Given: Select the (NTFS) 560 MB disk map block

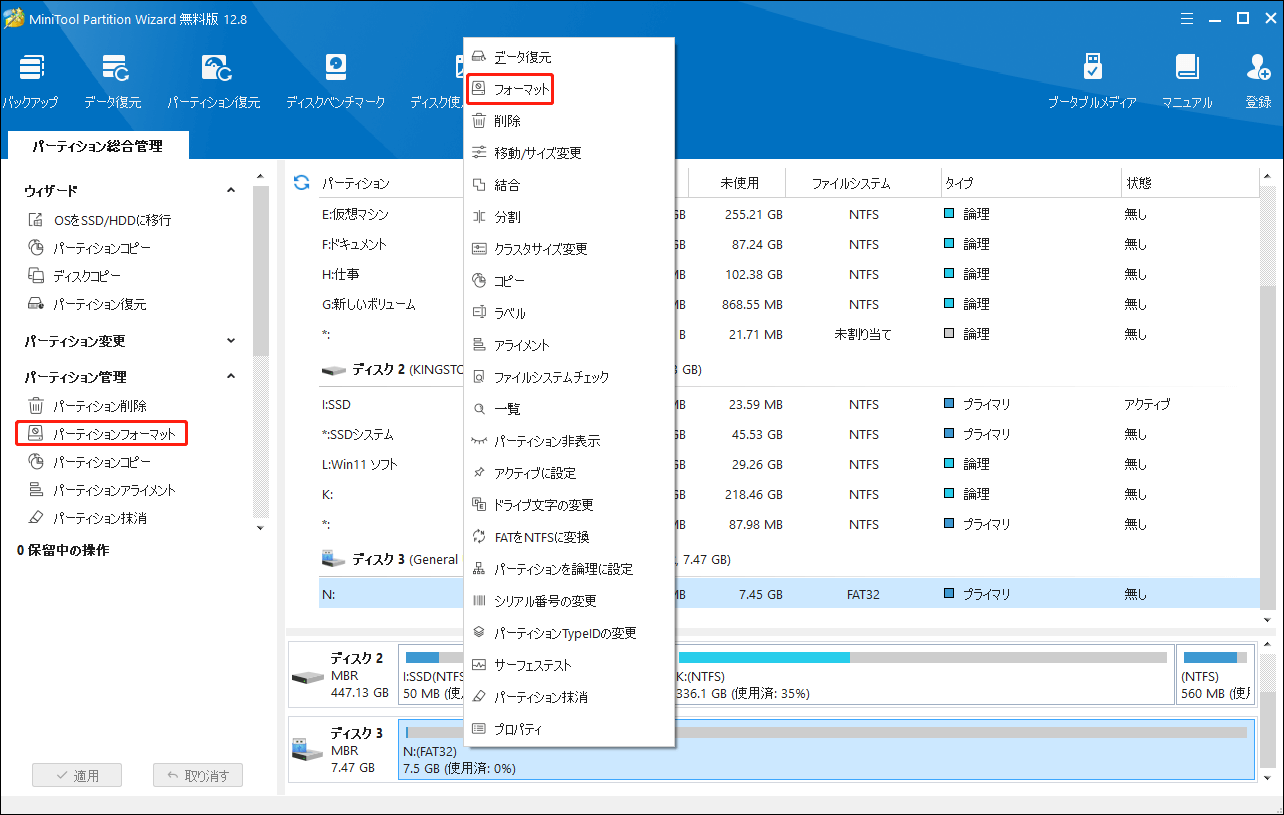Looking at the screenshot, I should pos(1215,675).
